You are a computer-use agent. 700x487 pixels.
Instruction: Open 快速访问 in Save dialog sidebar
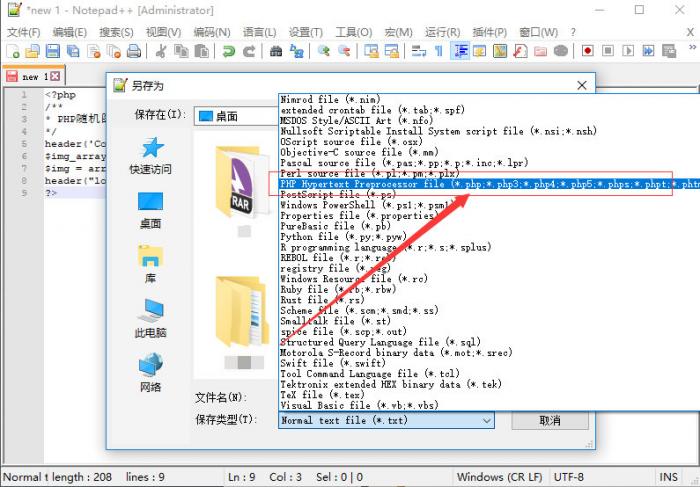tap(150, 156)
